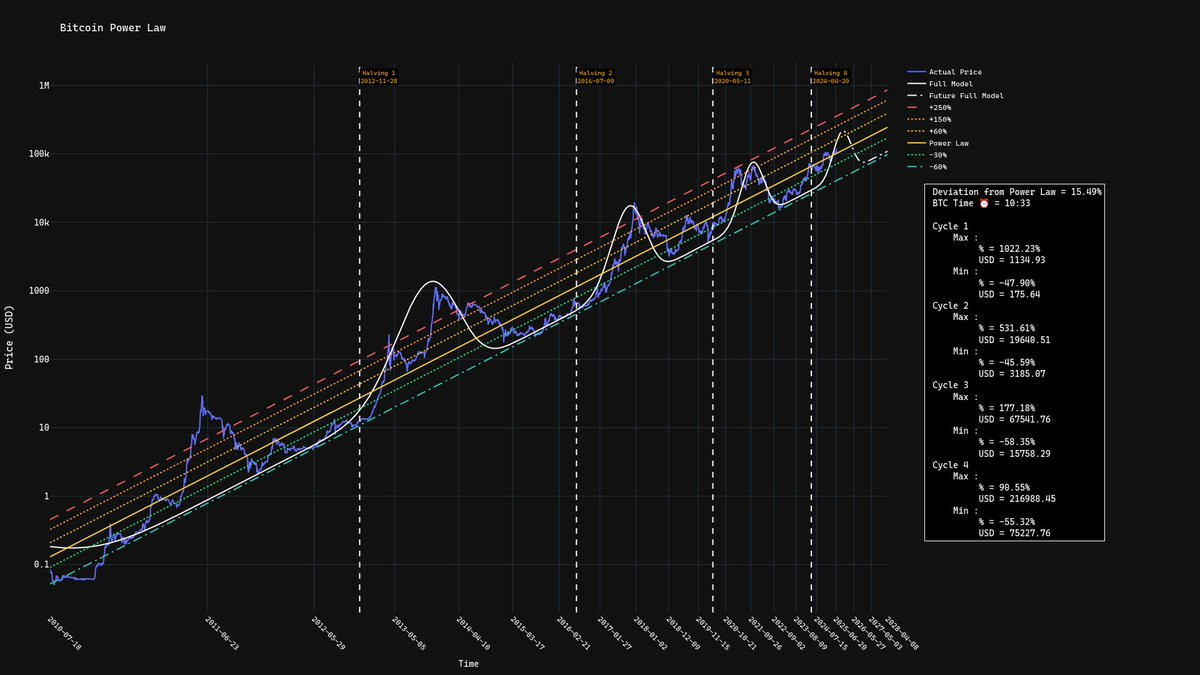Toggle the +60% legend entry
Viewport: 1200px width, 675px height.
(x=927, y=131)
